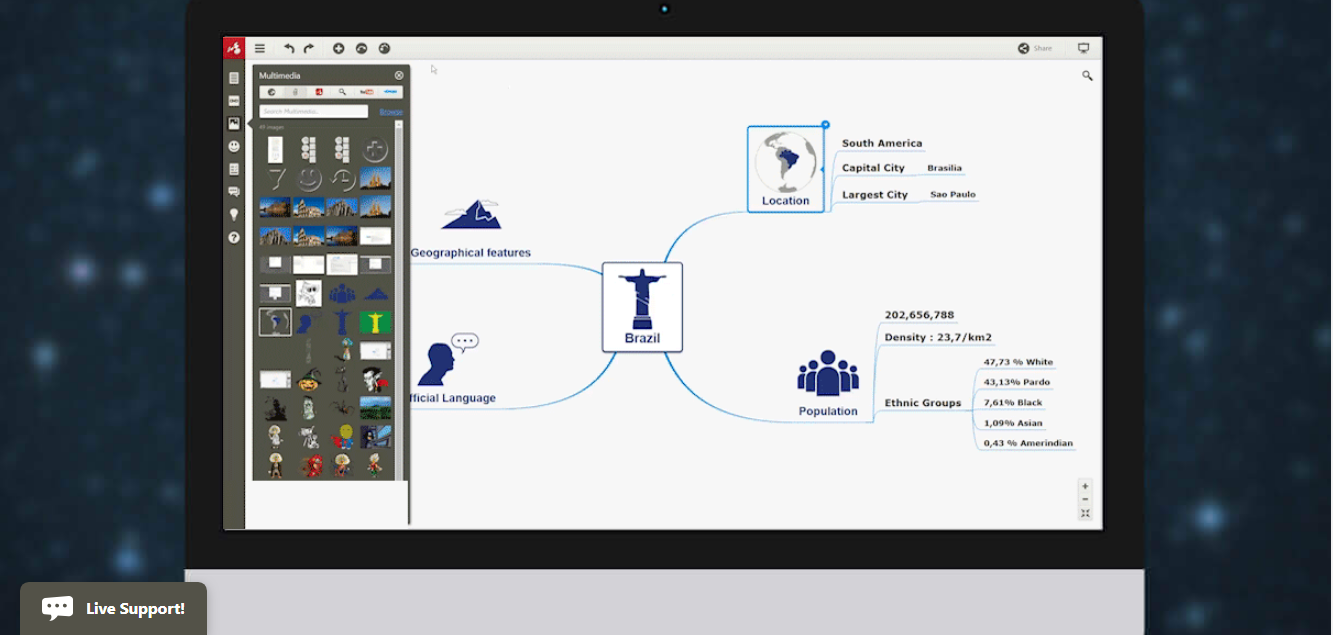This screenshot has width=1333, height=635.
Task: Open the Hyperlink sidebar panel
Action: tap(234, 101)
